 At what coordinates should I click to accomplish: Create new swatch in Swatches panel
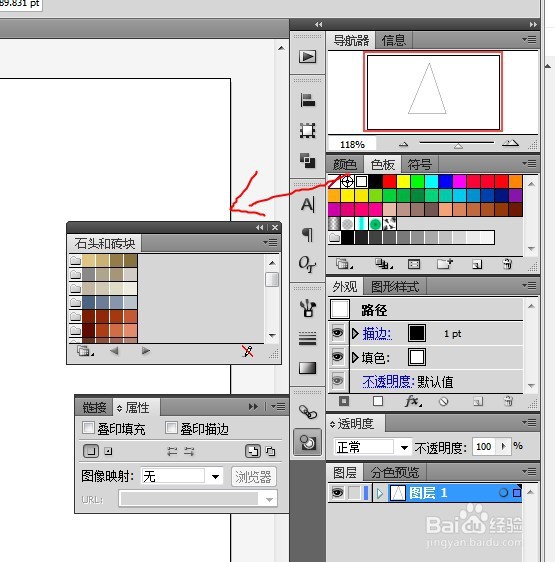[477, 265]
